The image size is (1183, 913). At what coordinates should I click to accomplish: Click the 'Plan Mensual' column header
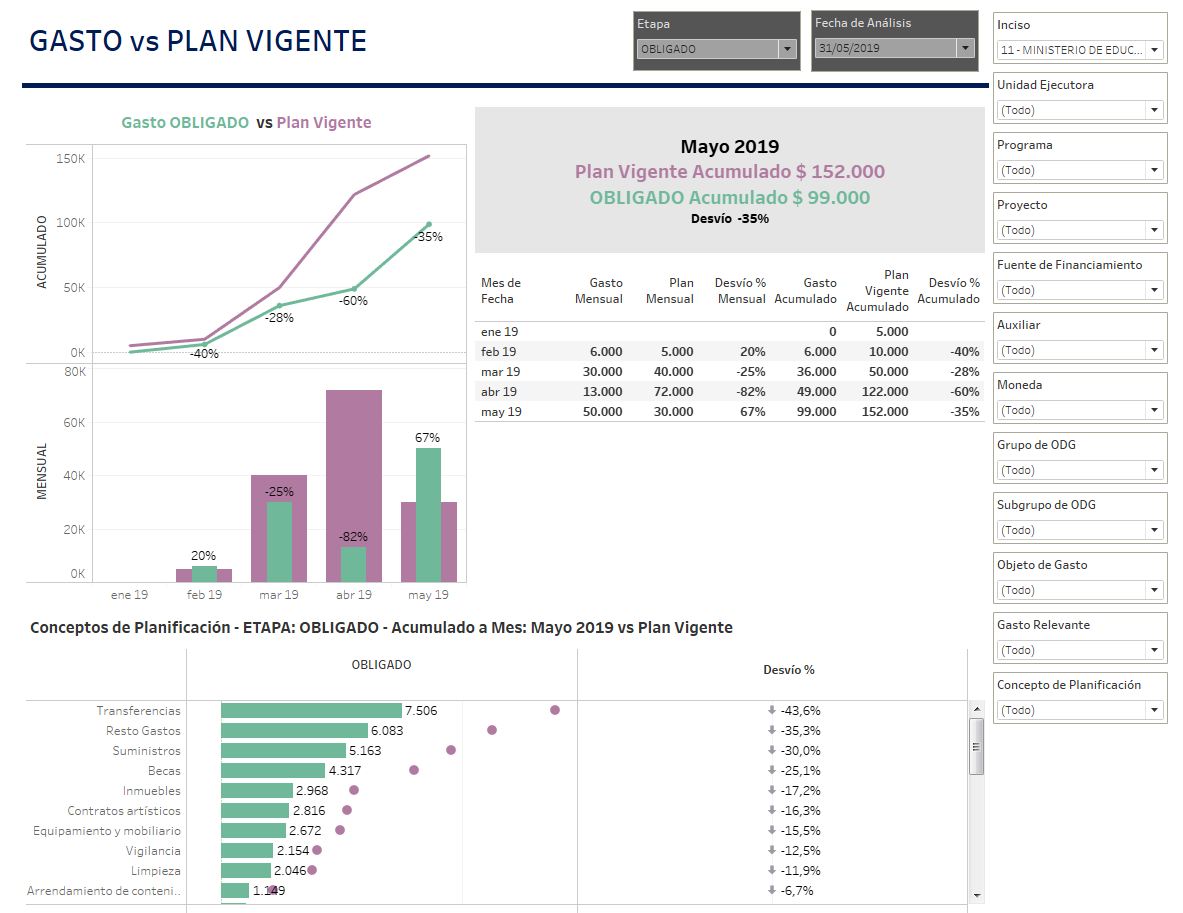tap(670, 290)
